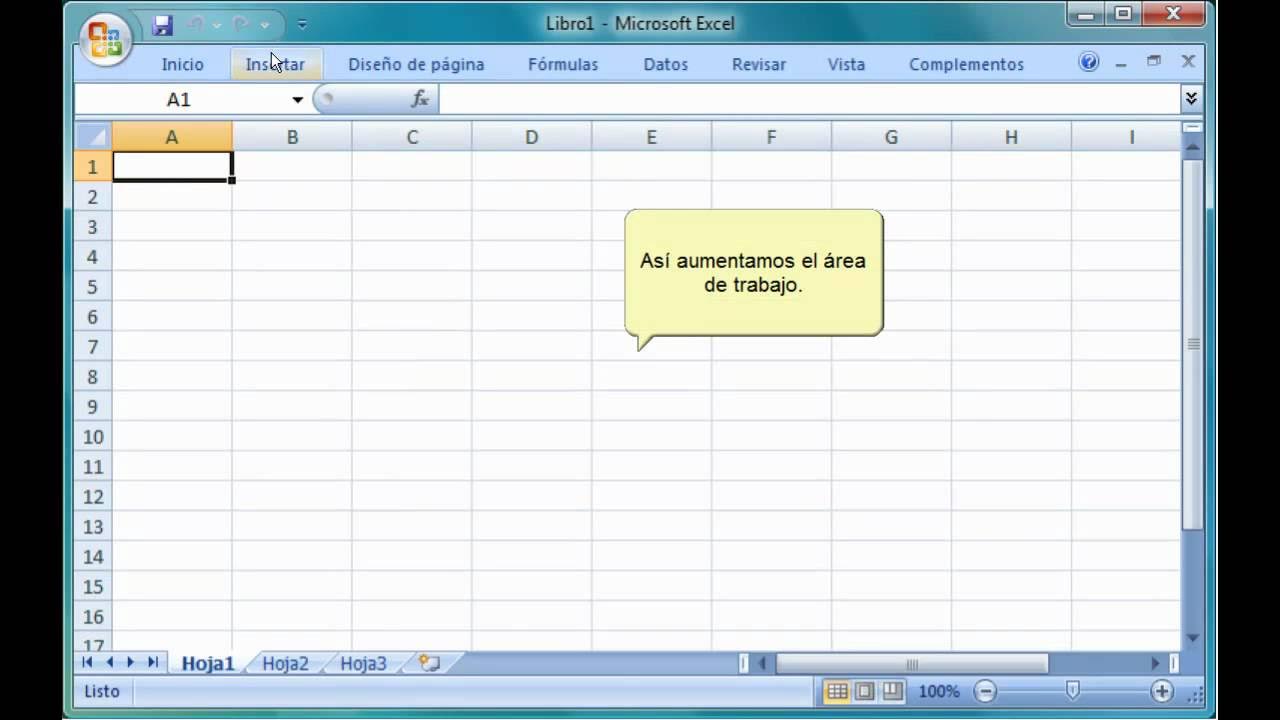
Task: Click inside the formula bar input
Action: [810, 99]
